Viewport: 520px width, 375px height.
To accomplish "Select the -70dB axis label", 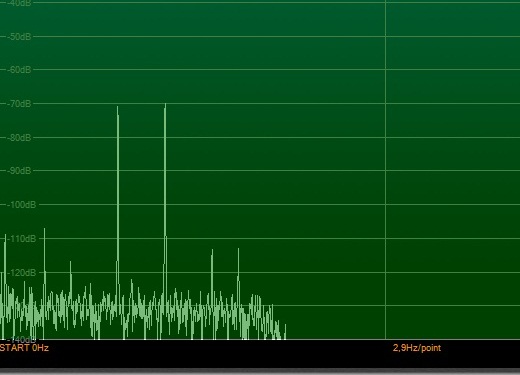I will point(20,104).
